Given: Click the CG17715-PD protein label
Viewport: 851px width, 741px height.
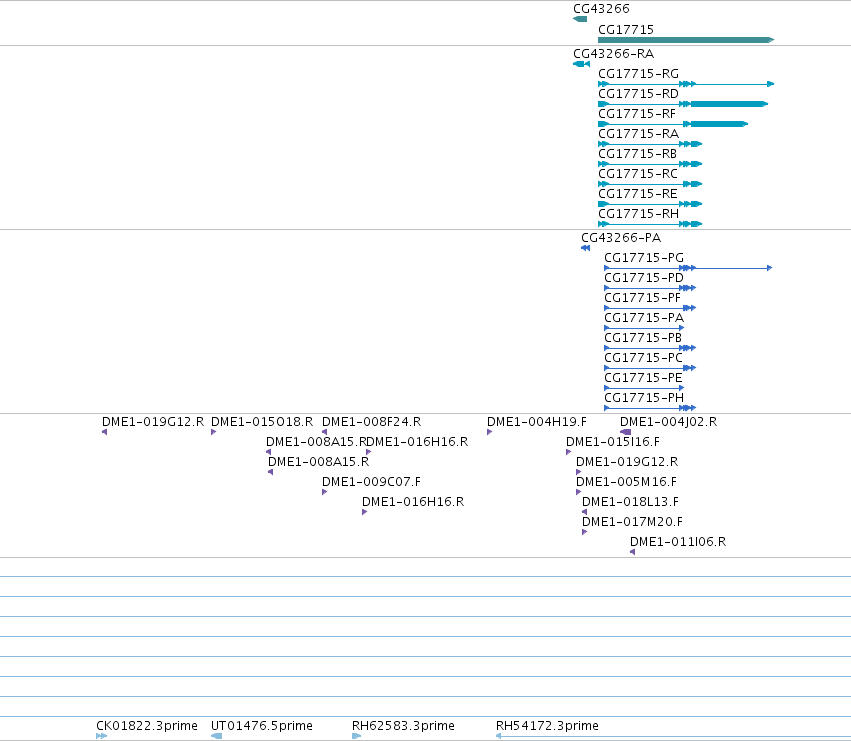Looking at the screenshot, I should pyautogui.click(x=644, y=278).
